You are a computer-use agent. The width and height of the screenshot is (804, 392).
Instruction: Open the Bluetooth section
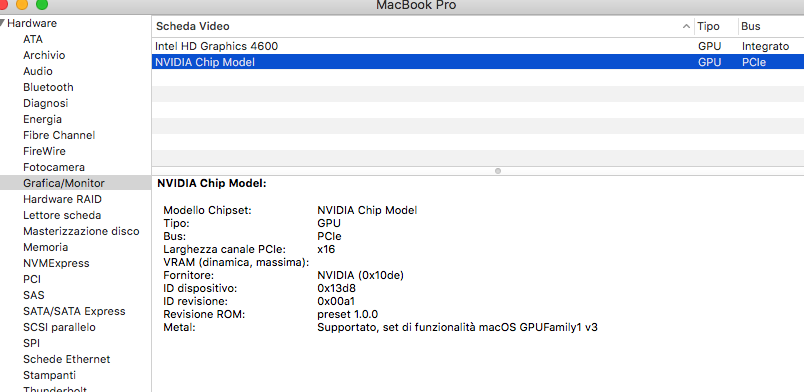pos(48,87)
